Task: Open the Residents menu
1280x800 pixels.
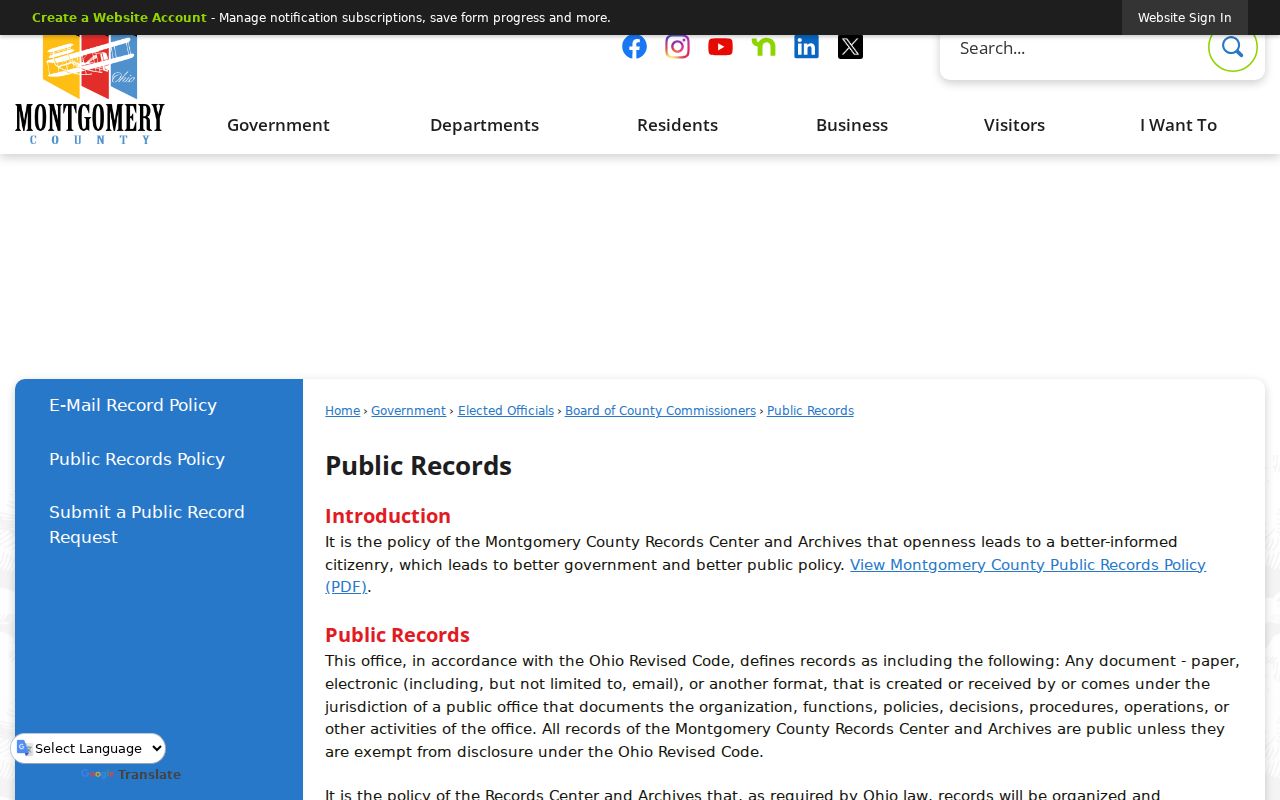Action: click(677, 125)
